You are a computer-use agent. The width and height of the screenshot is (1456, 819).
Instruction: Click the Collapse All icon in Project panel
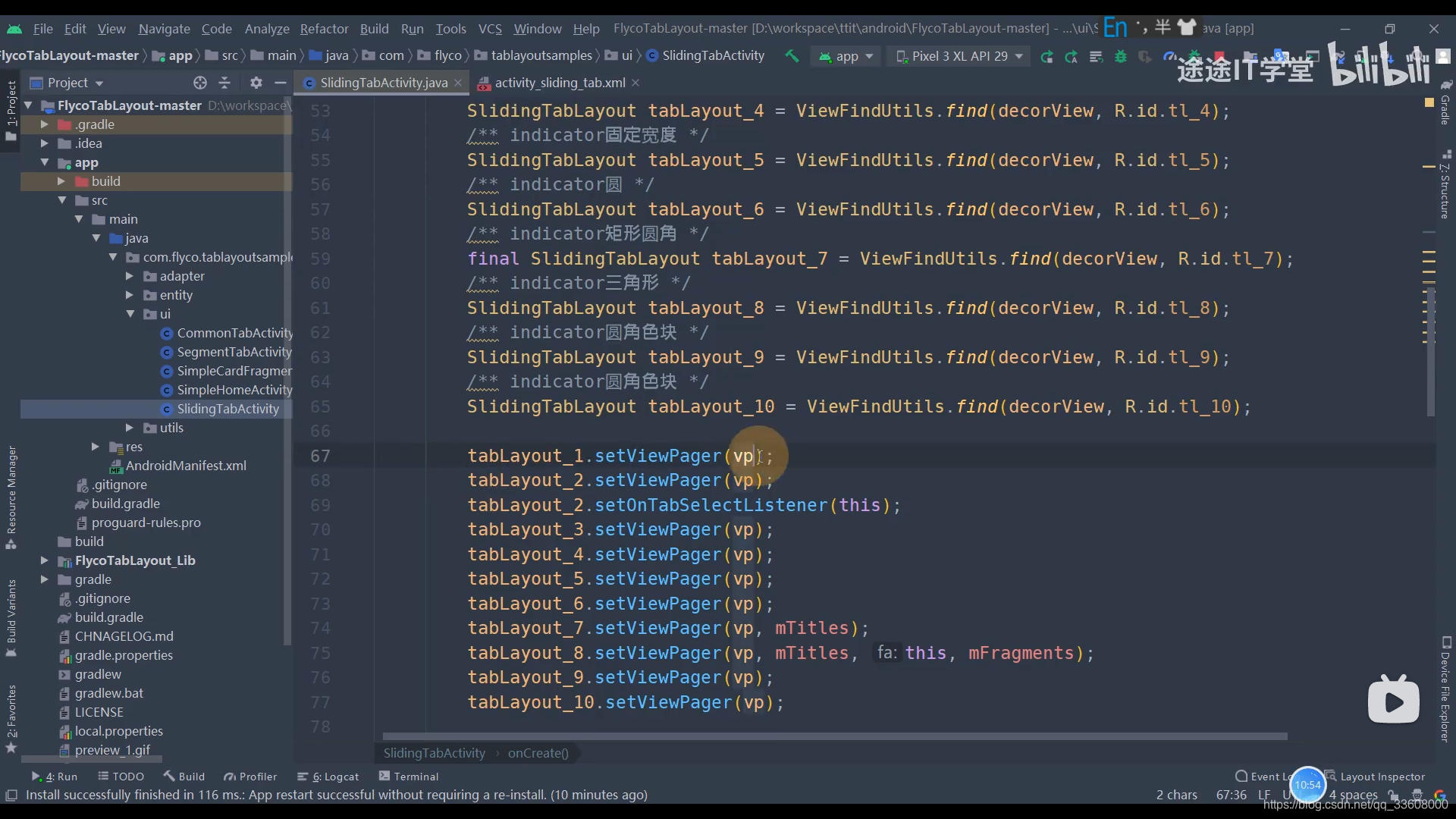click(x=224, y=83)
